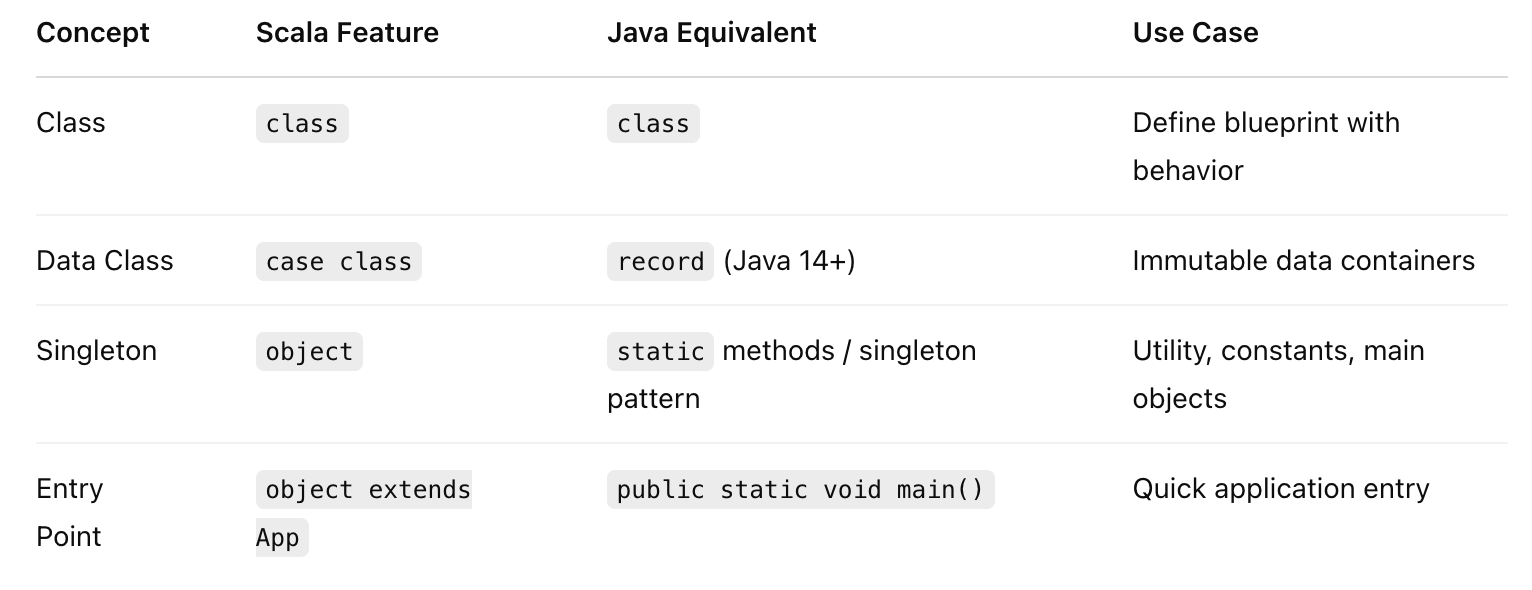The image size is (1532, 590).
Task: Click the Class concept cell
Action: [x=71, y=123]
